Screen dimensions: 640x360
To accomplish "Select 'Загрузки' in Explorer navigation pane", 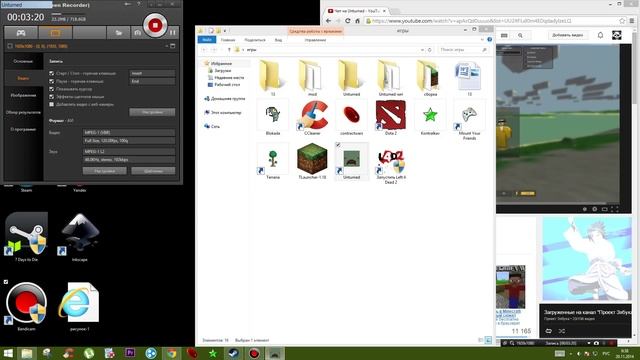I will 222,71.
